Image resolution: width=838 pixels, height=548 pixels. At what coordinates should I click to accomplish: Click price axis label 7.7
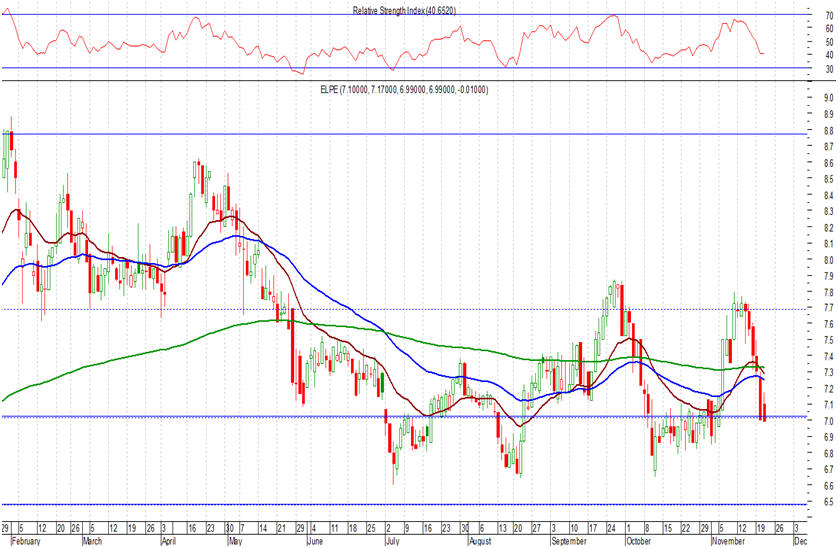[x=828, y=307]
